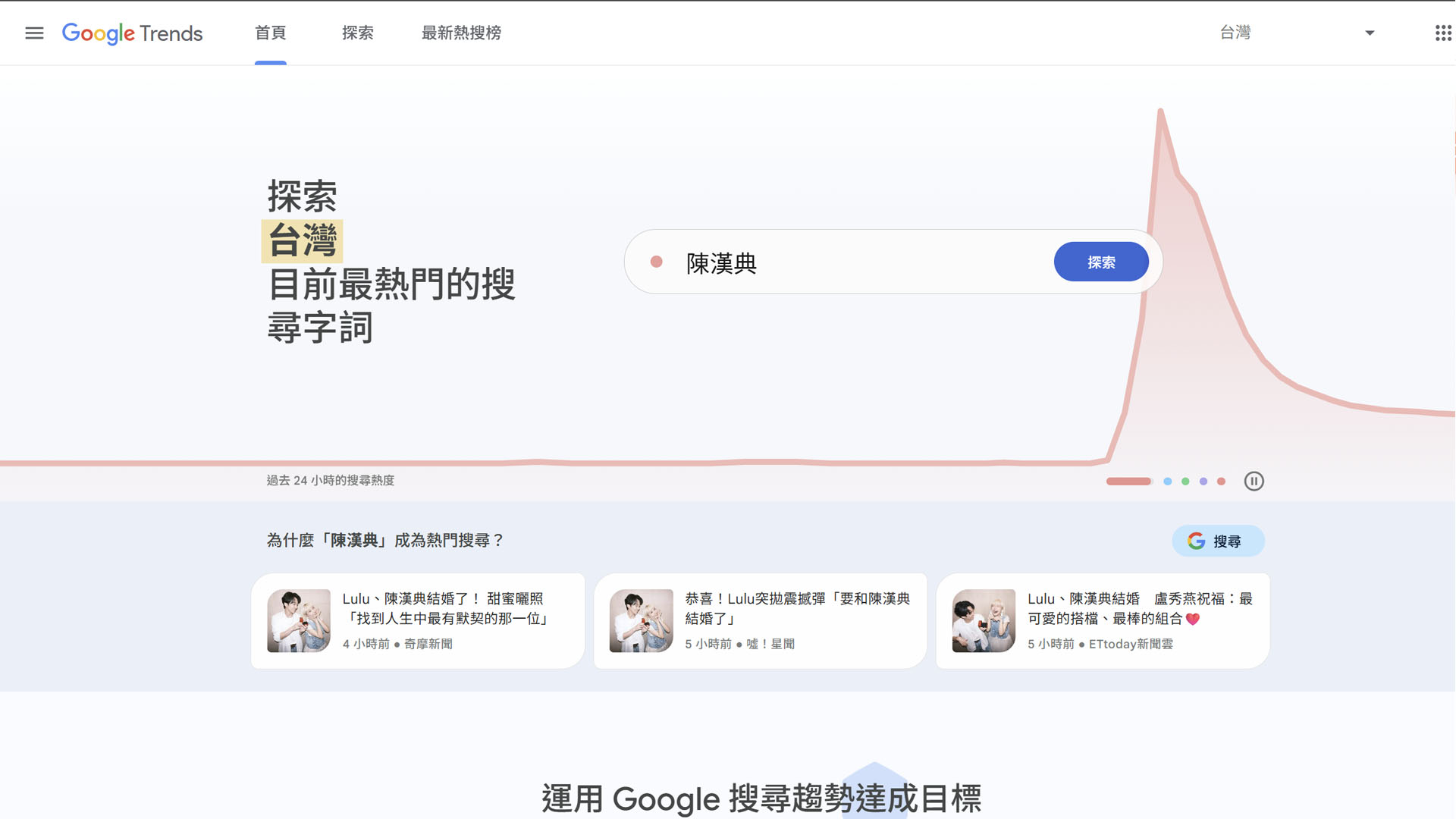This screenshot has height=819, width=1456.
Task: Click the 台灣 region selector text
Action: [x=1235, y=33]
